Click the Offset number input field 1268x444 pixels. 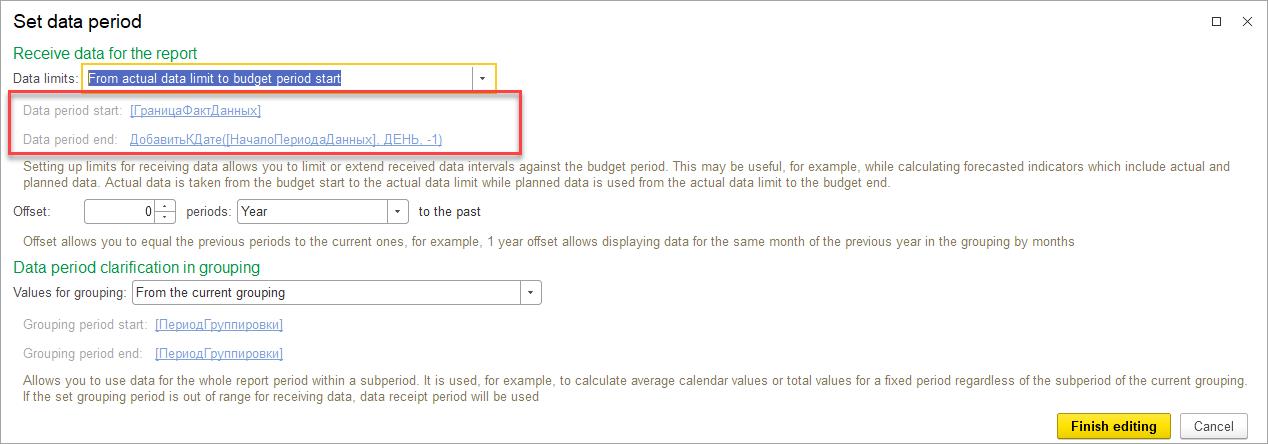click(120, 212)
